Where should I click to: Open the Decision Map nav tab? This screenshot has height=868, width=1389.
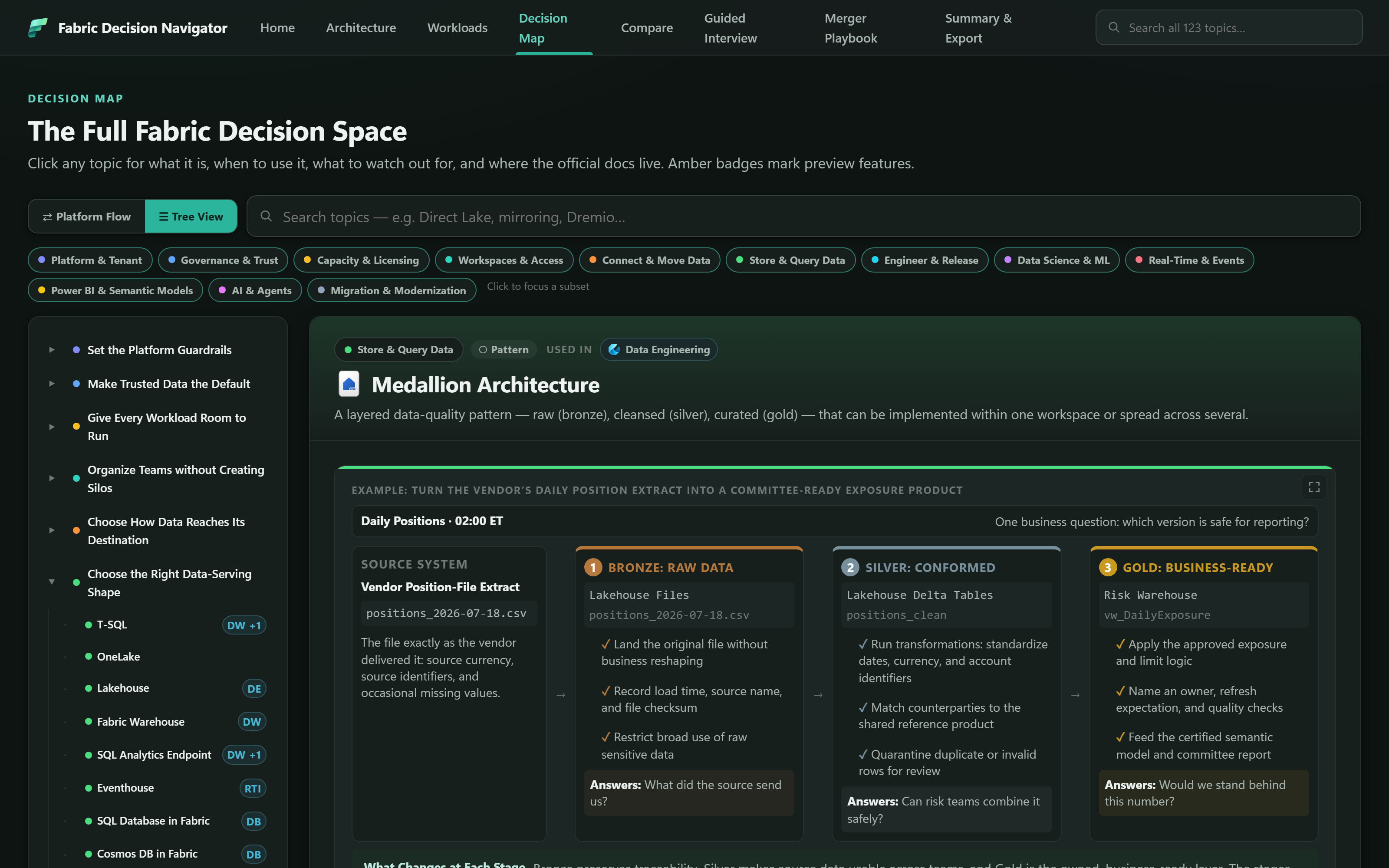pos(554,28)
